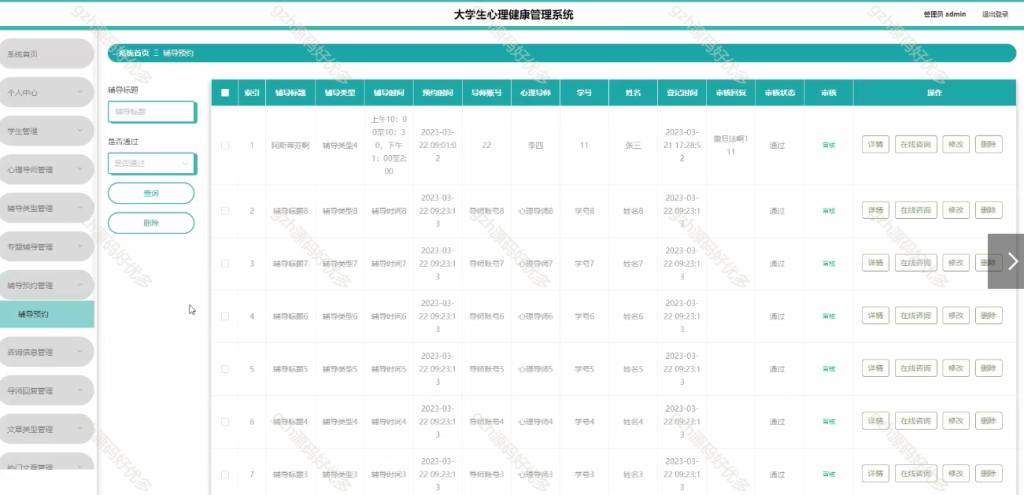Click 修改 for row 1 (张三)
The width and height of the screenshot is (1024, 495).
[x=956, y=144]
